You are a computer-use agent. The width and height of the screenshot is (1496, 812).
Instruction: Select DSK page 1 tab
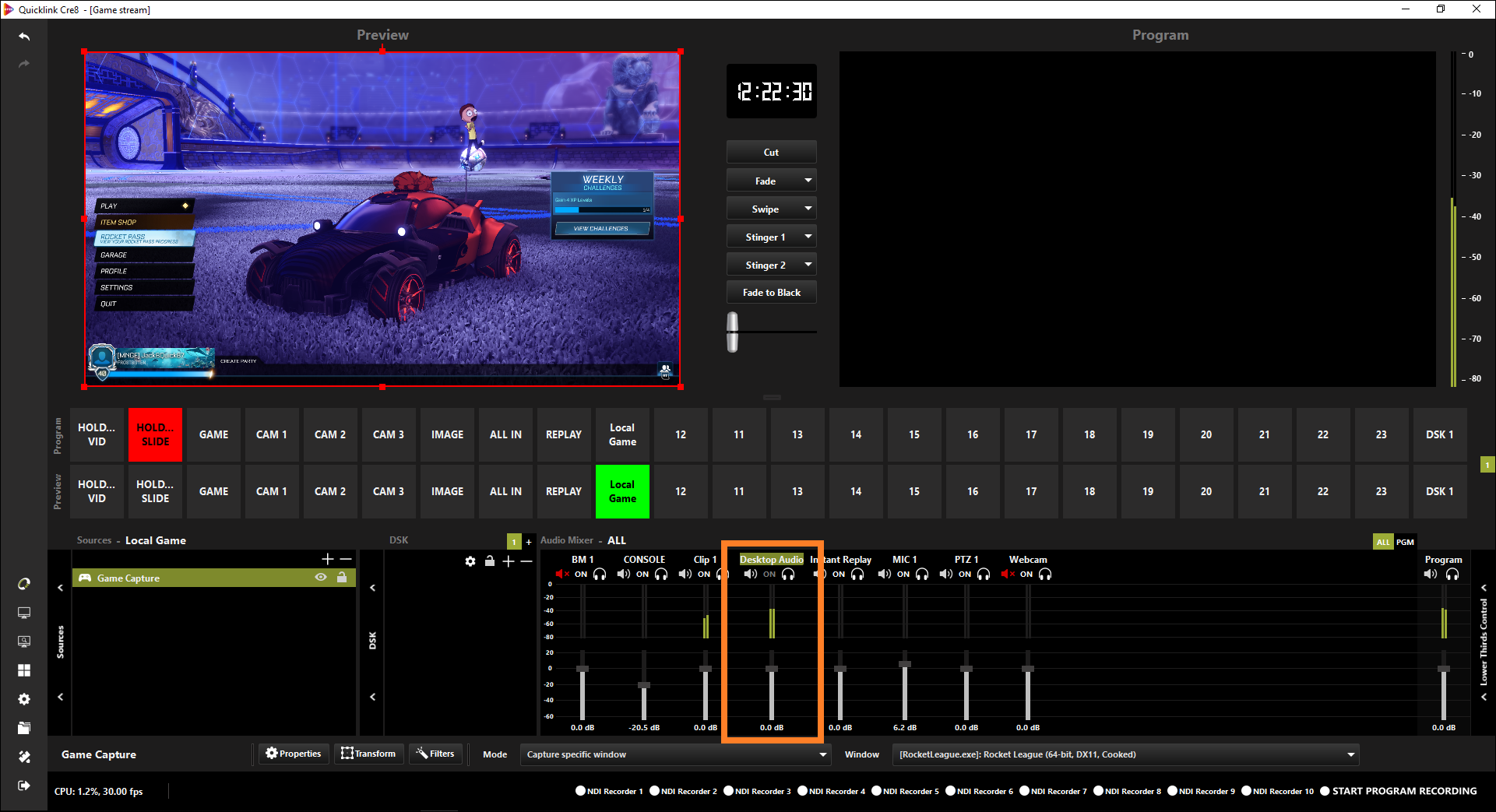(514, 542)
